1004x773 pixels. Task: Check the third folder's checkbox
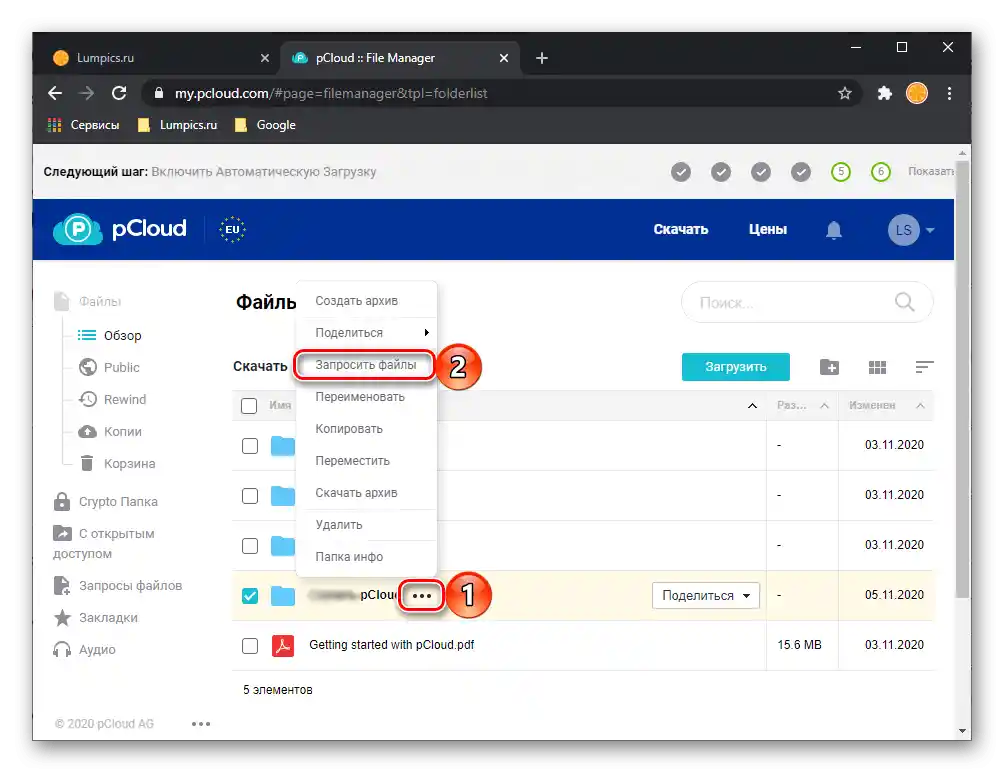250,546
